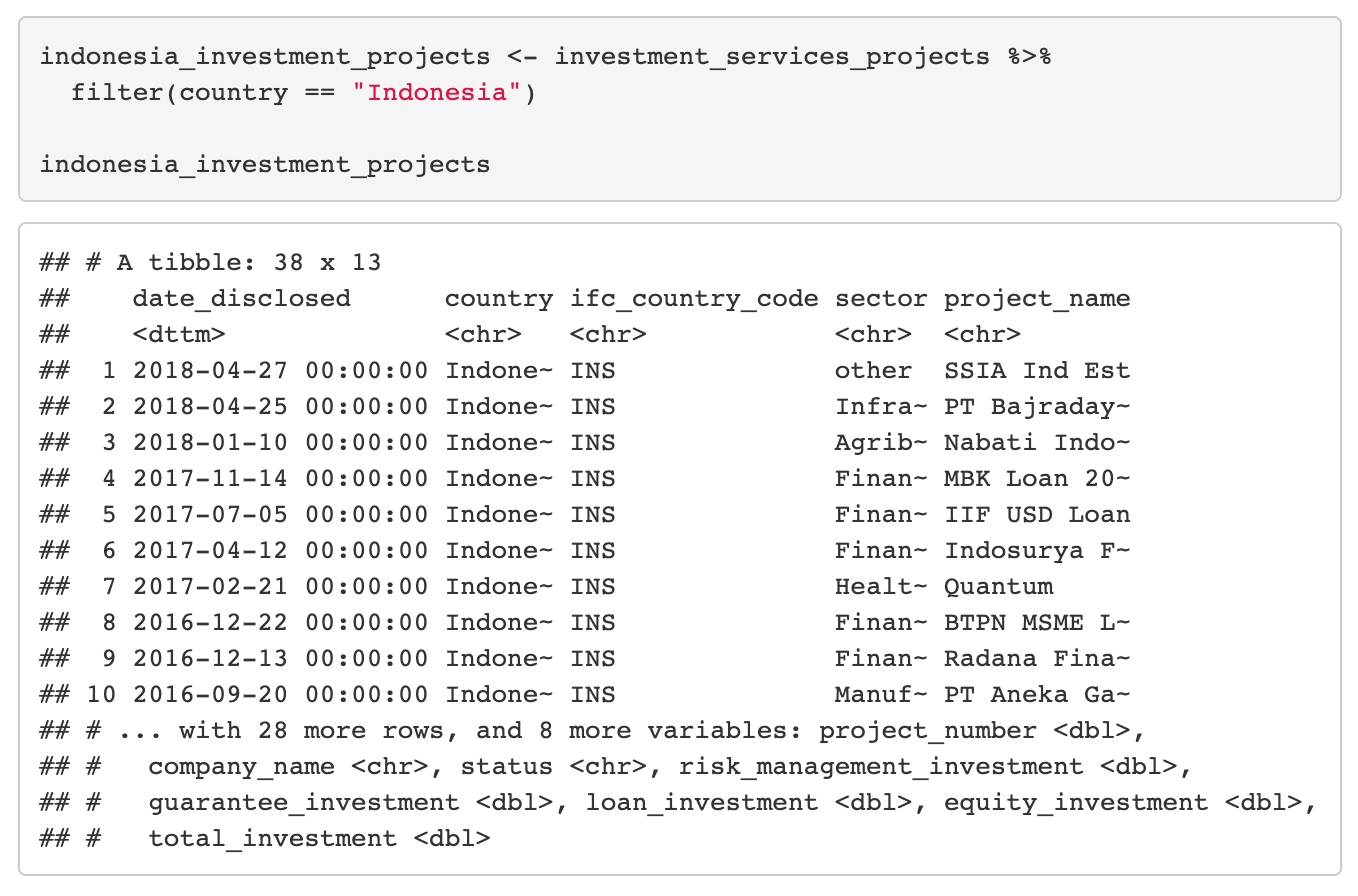Click sector value Infra~
1358x896 pixels.
tap(881, 407)
